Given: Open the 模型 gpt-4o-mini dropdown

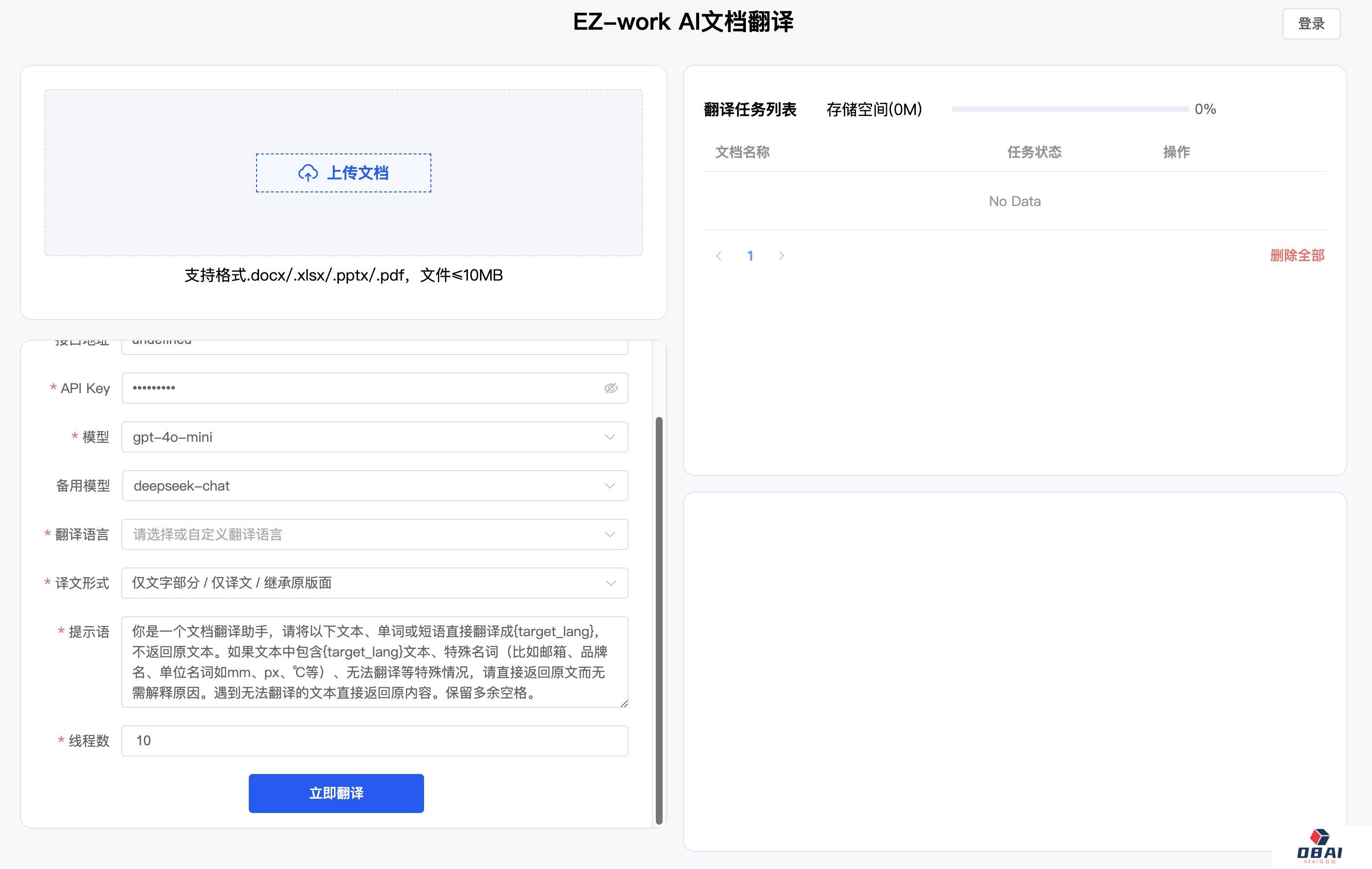Looking at the screenshot, I should pyautogui.click(x=374, y=437).
